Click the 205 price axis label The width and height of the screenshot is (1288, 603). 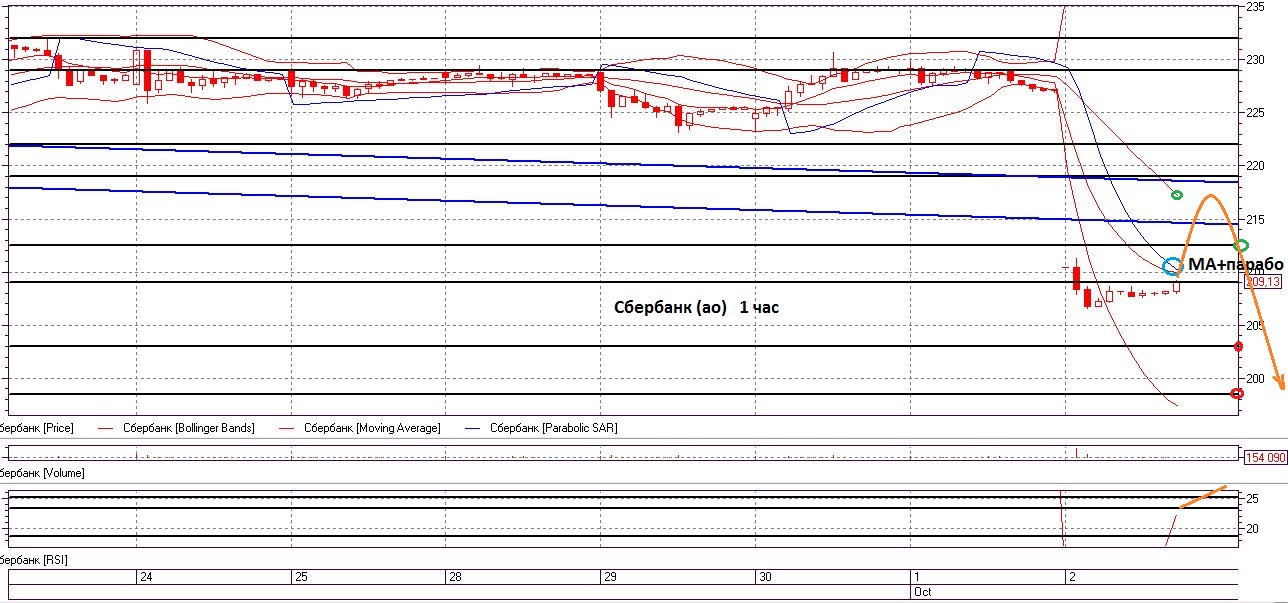(1256, 326)
